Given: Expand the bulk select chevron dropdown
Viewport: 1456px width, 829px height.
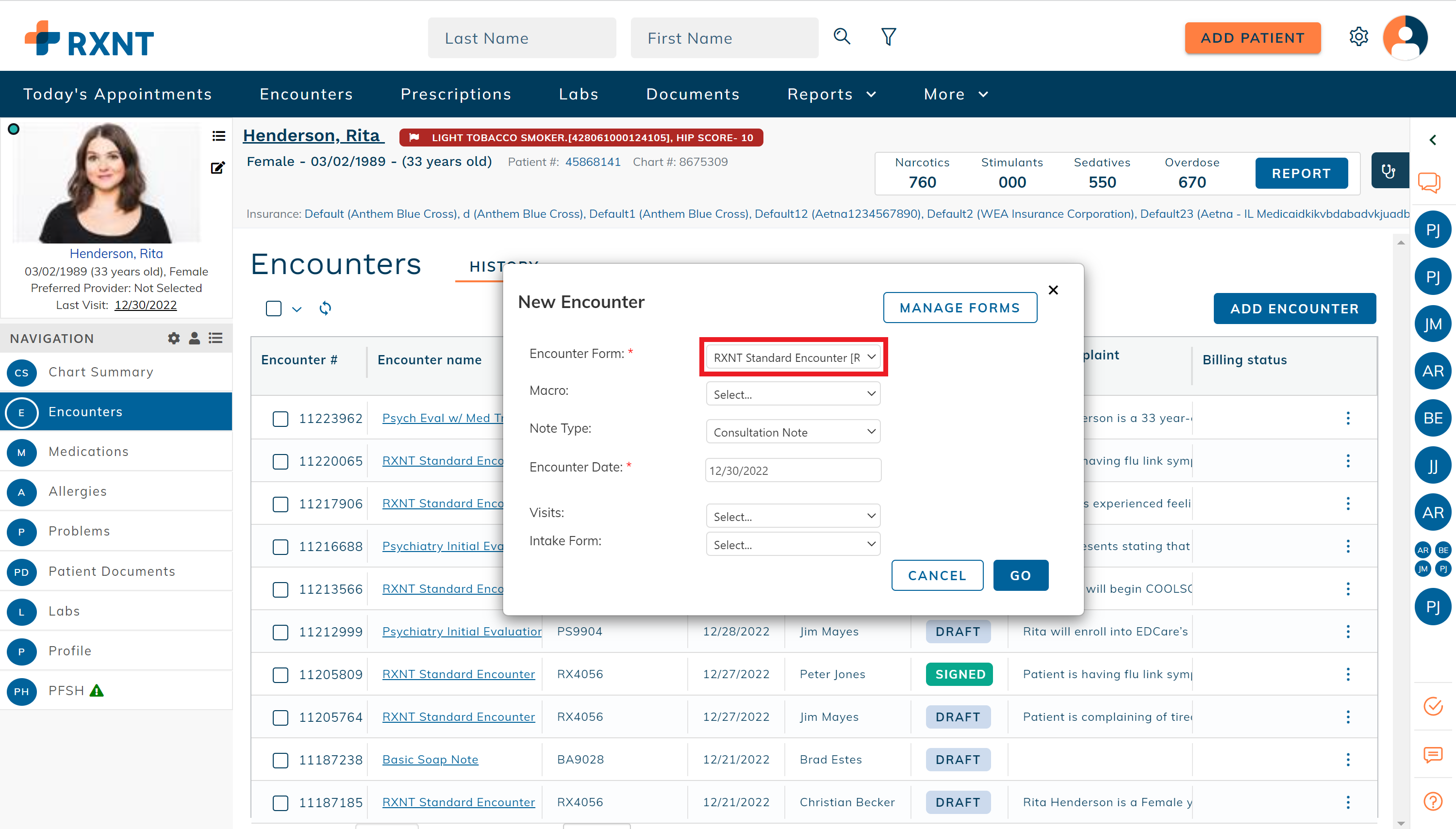Looking at the screenshot, I should (x=296, y=309).
